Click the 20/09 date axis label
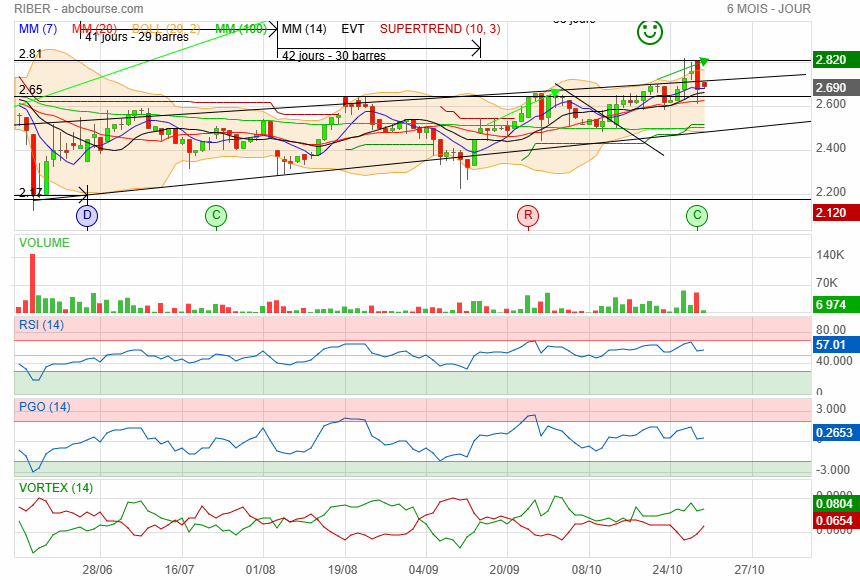This screenshot has height=580, width=860. (x=505, y=570)
